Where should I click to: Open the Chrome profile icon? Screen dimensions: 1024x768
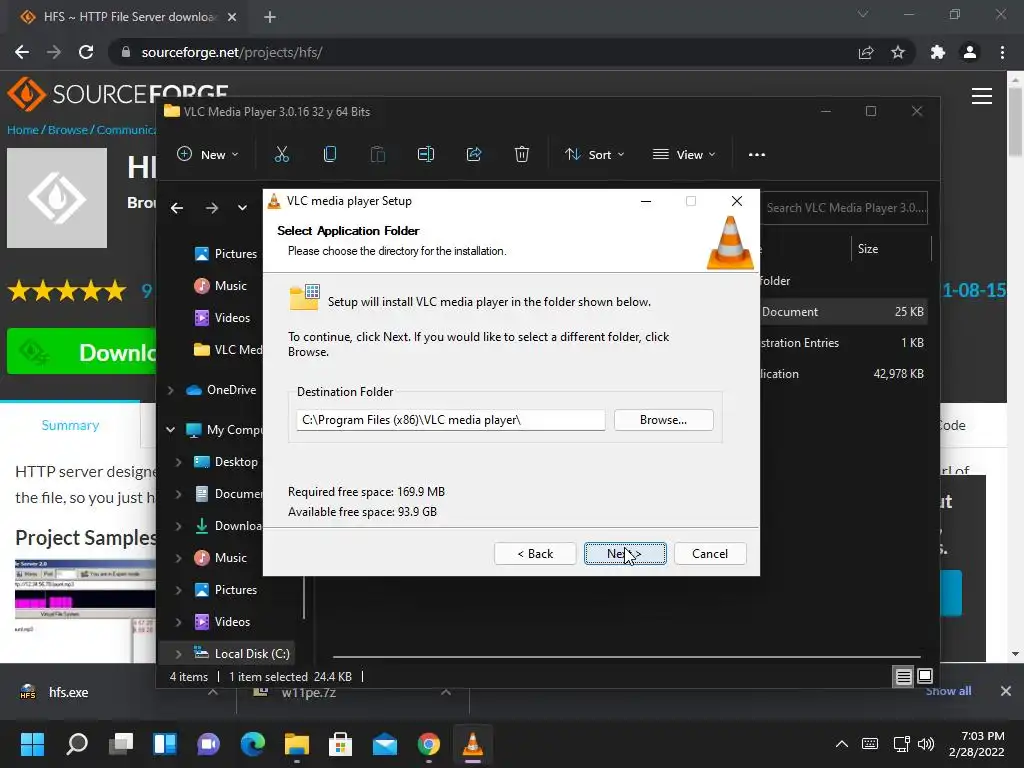pos(970,52)
